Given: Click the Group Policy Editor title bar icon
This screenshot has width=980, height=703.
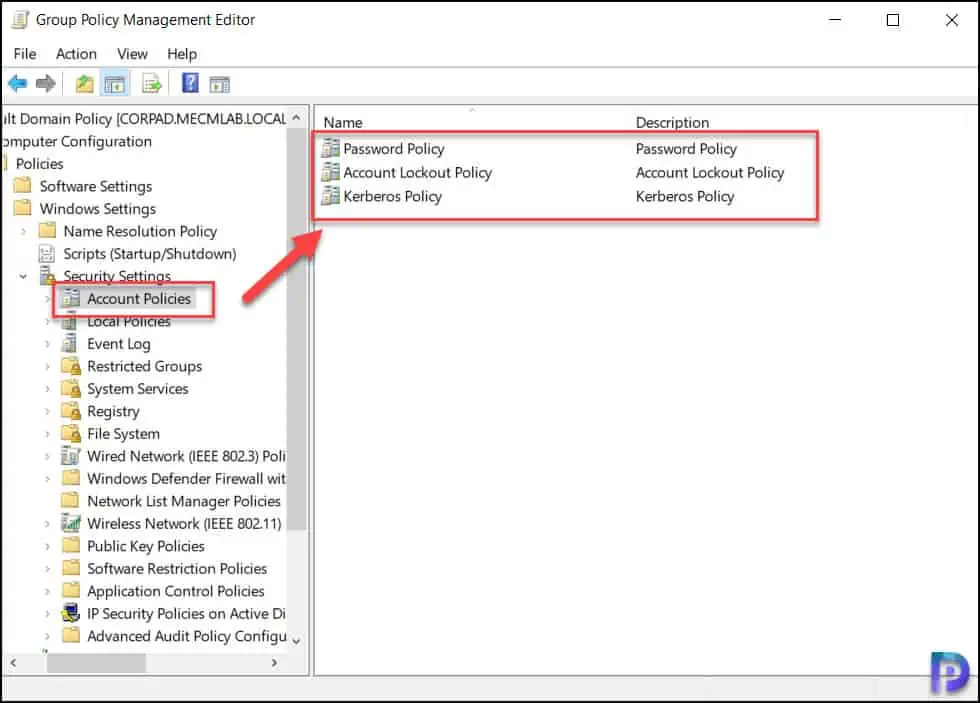Looking at the screenshot, I should click(x=21, y=20).
